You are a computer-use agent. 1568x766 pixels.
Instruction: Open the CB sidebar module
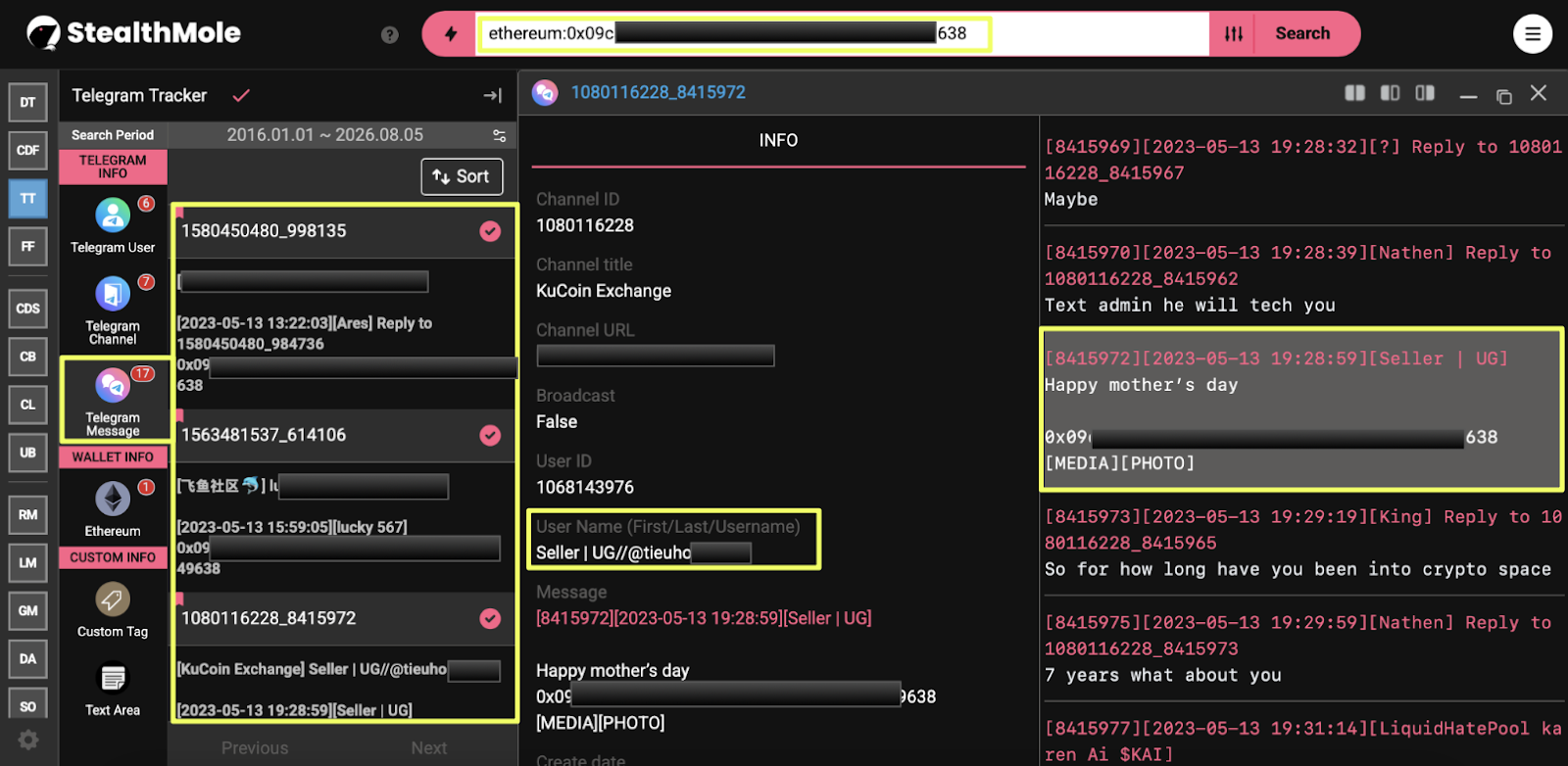point(27,357)
